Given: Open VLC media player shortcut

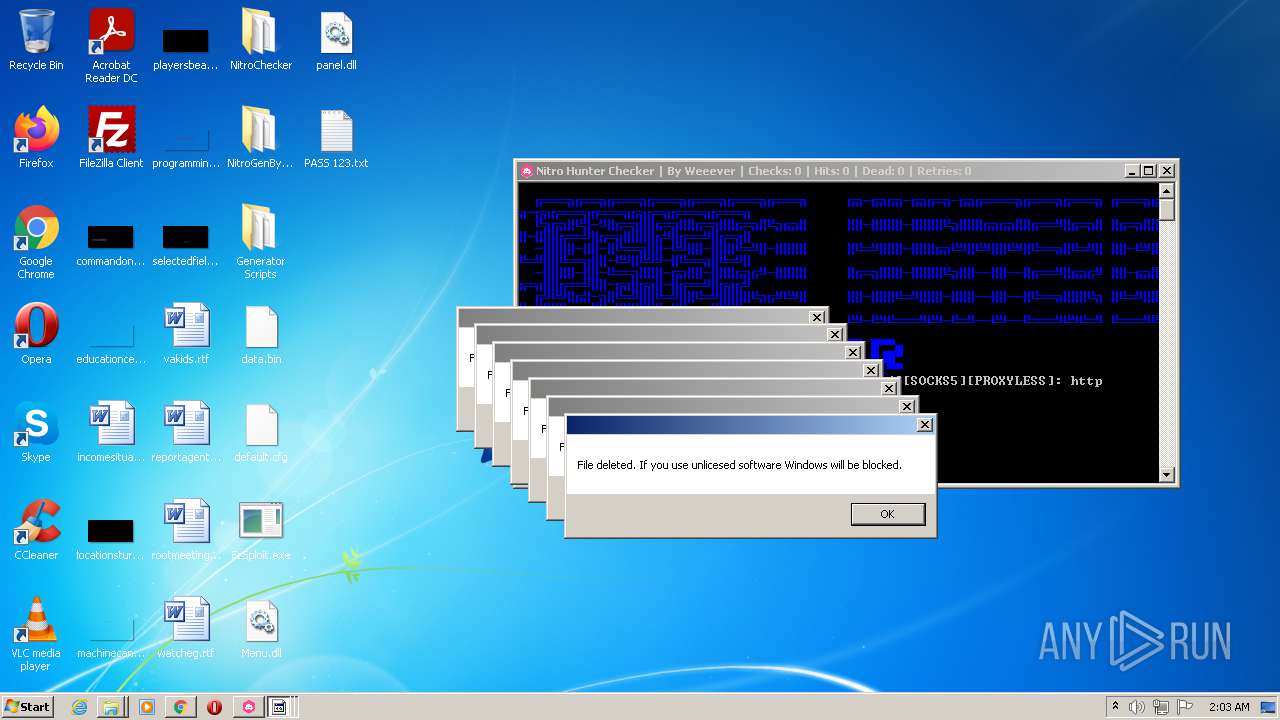Looking at the screenshot, I should (x=36, y=635).
